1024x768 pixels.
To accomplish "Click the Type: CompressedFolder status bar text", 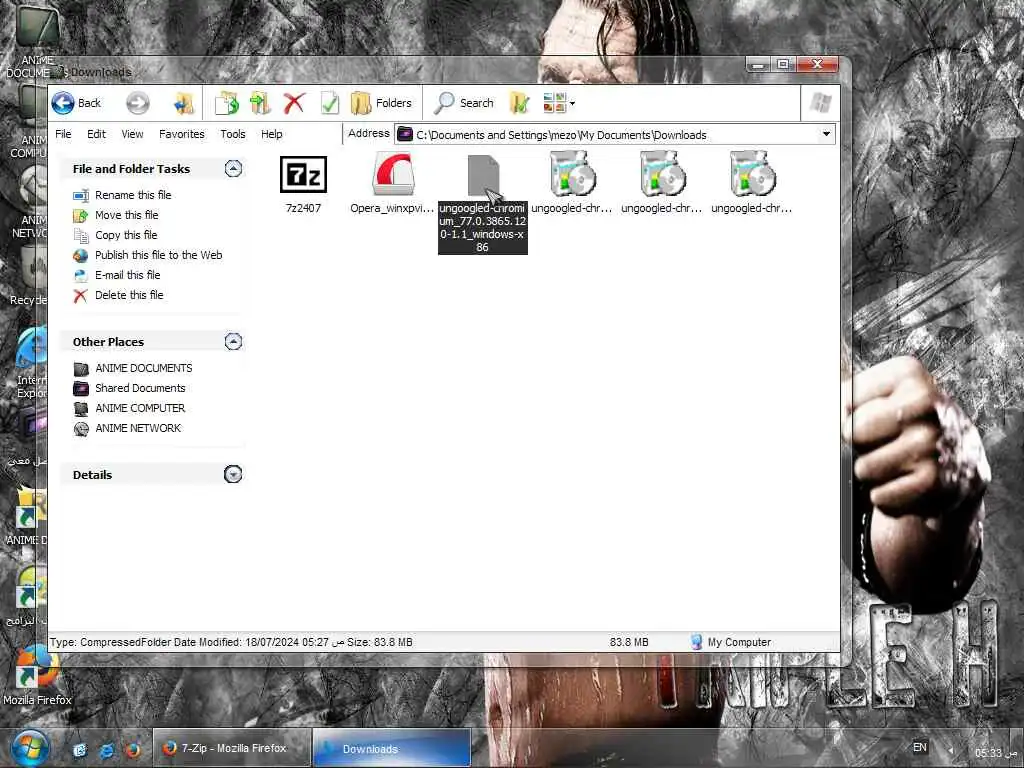I will 231,642.
